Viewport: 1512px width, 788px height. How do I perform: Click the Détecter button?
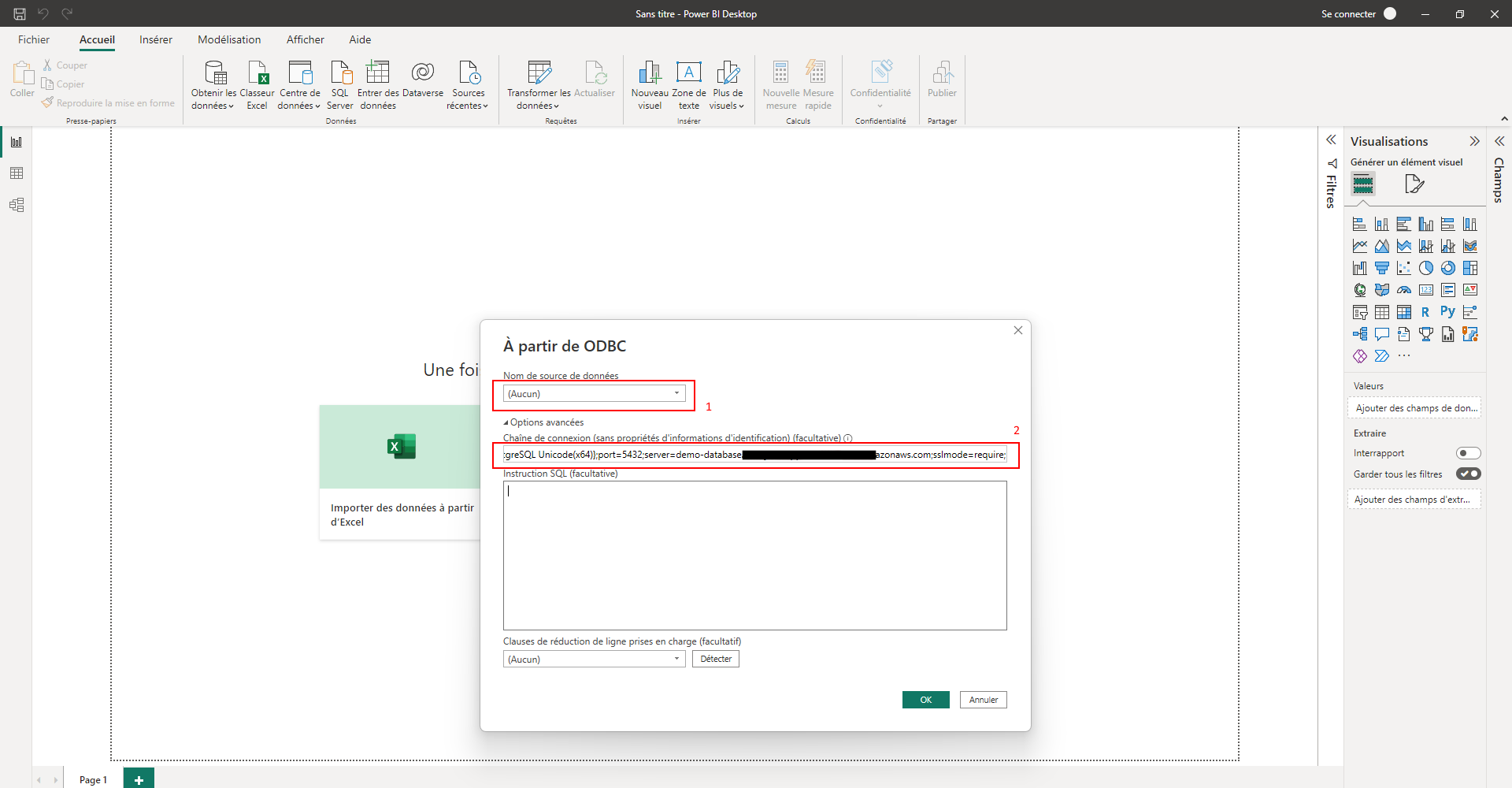click(716, 659)
